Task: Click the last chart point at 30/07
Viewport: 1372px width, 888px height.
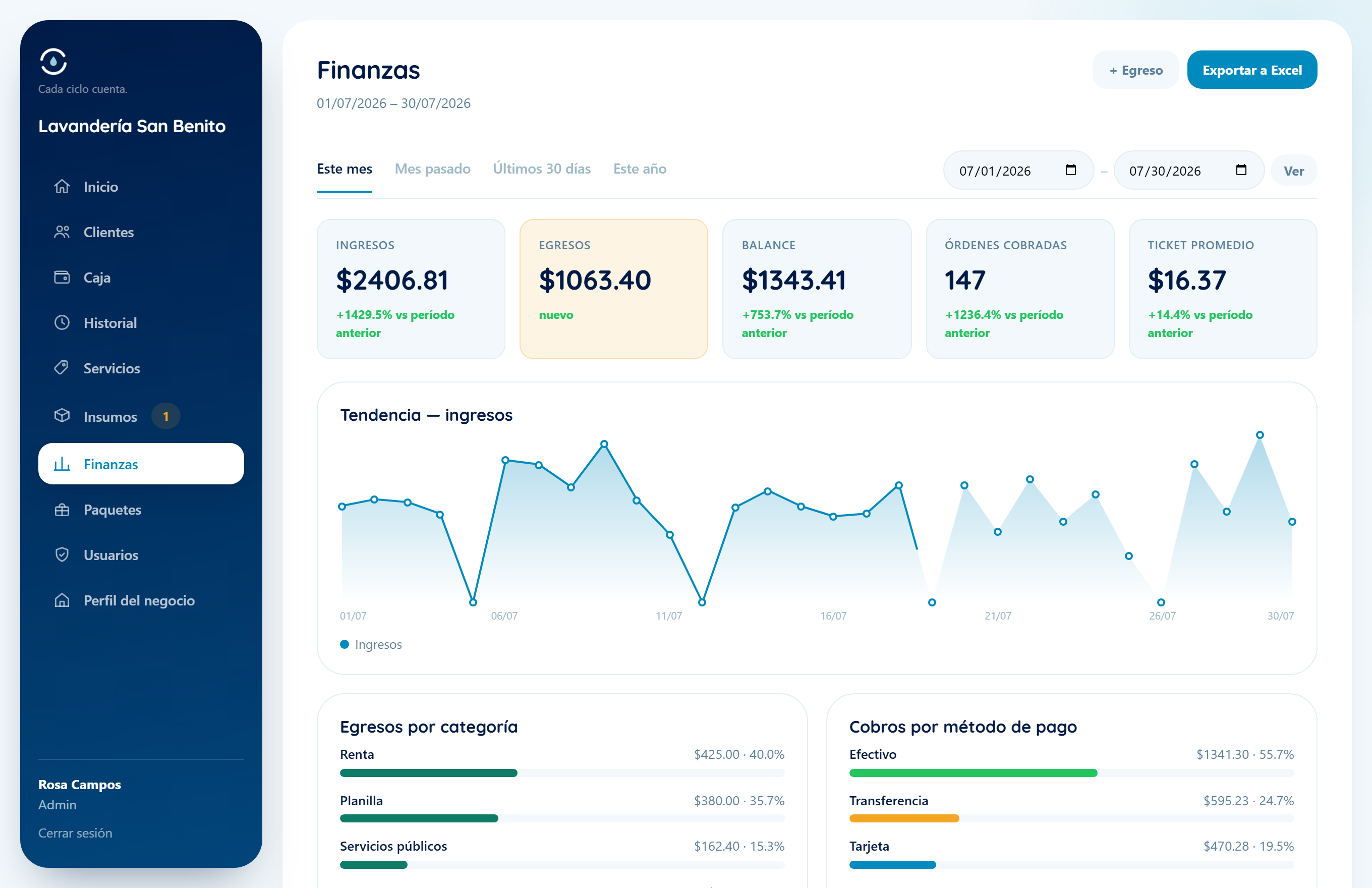Action: point(1292,521)
